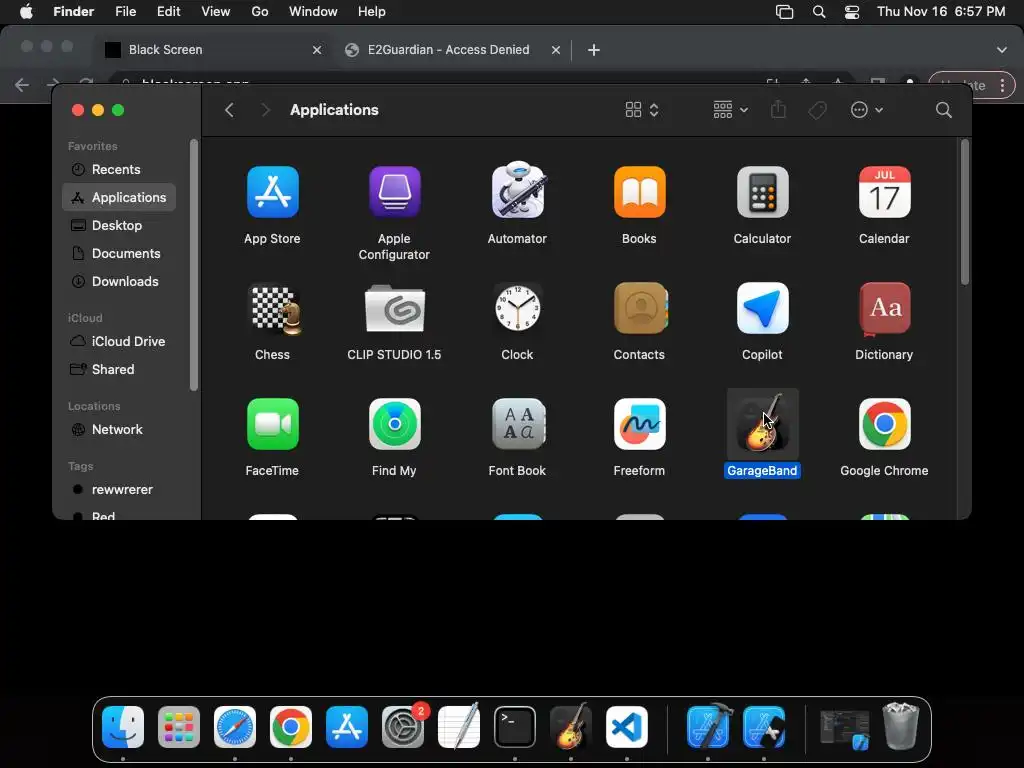
Task: Select the Dictionary app icon
Action: pyautogui.click(x=885, y=309)
